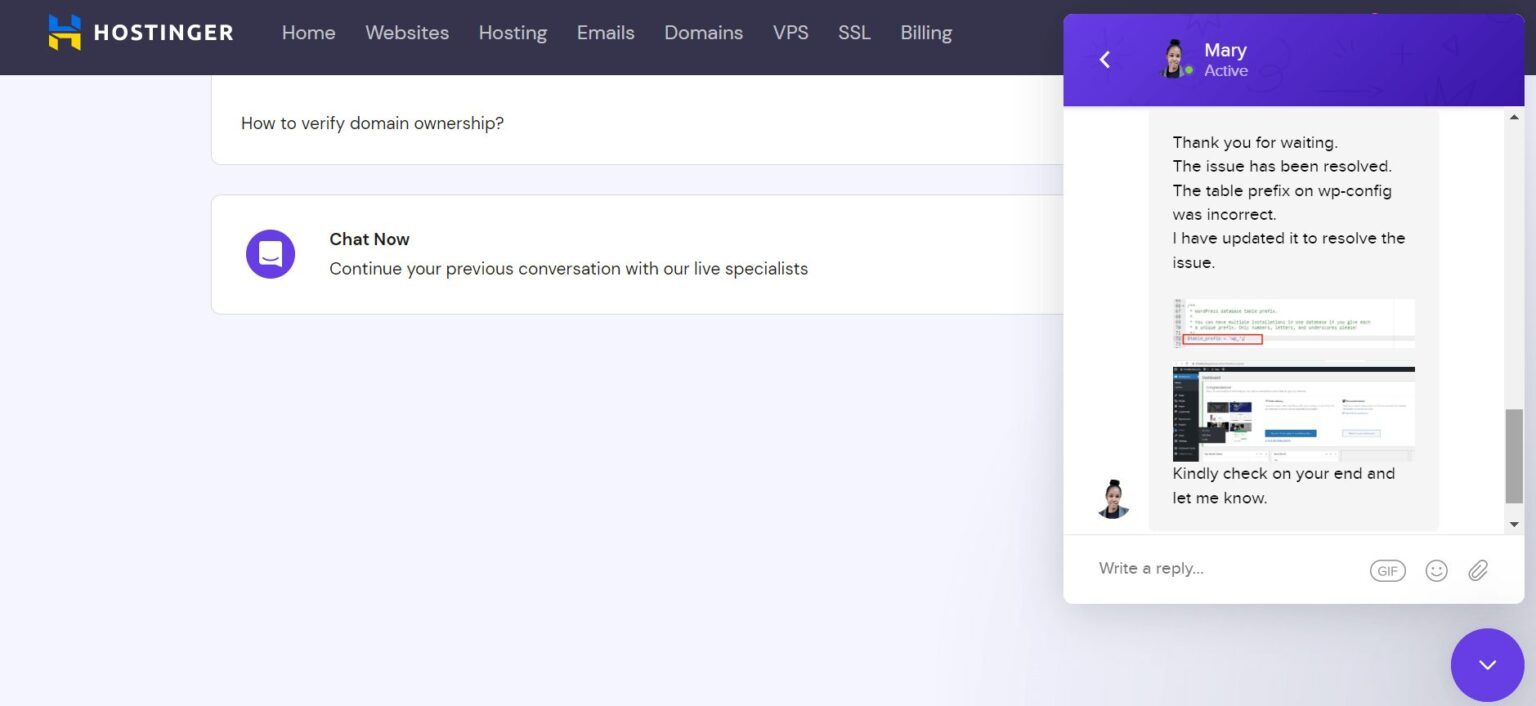Open "How to verify domain ownership?"

(372, 122)
